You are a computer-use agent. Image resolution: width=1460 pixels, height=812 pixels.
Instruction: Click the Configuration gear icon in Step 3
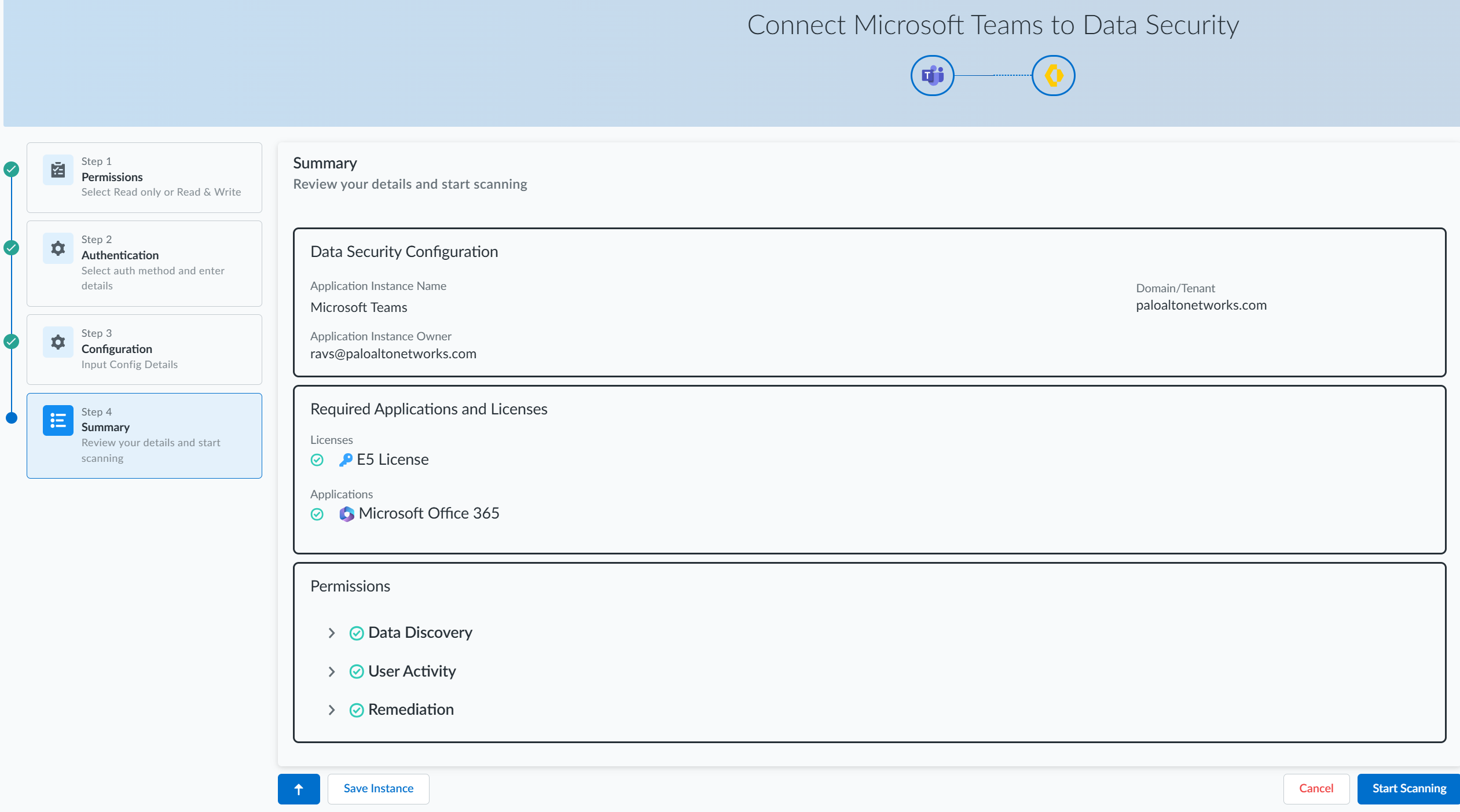[58, 342]
